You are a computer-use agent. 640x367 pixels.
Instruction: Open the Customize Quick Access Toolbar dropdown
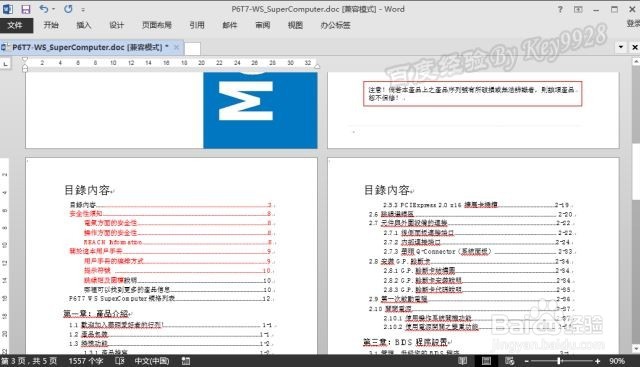[83, 9]
